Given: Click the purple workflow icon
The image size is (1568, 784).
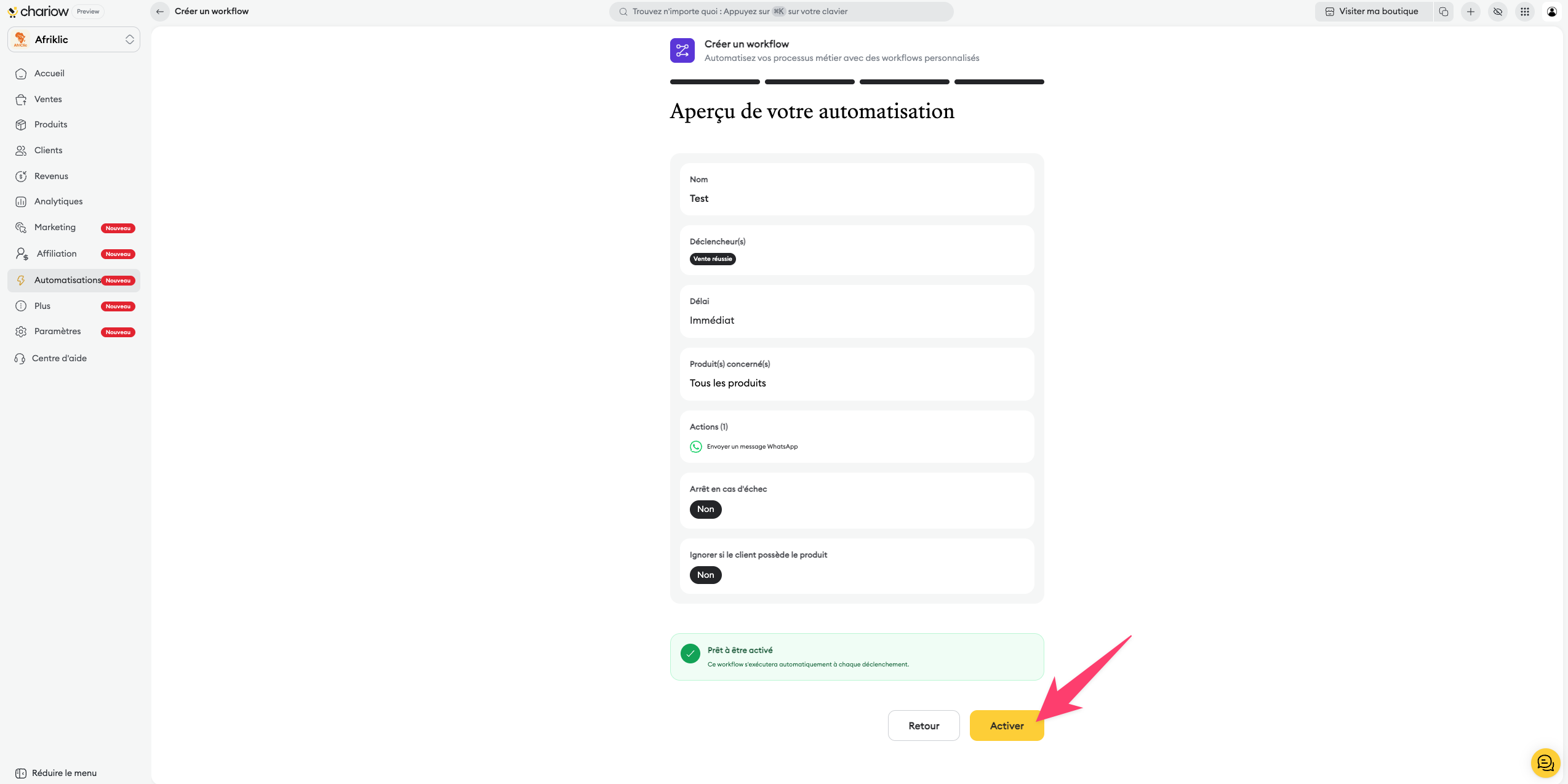Looking at the screenshot, I should pos(682,50).
